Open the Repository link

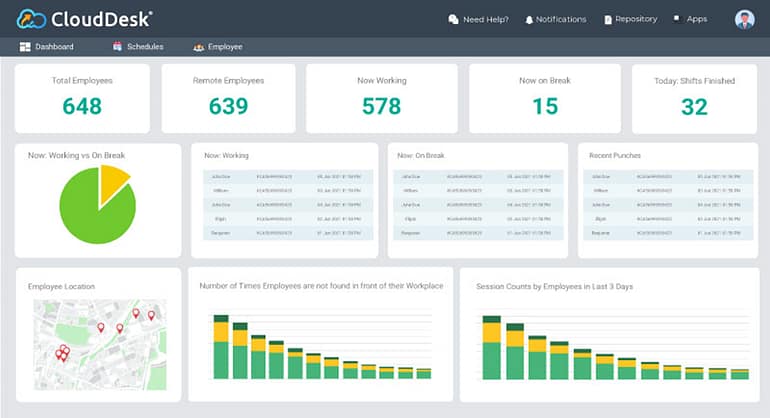coord(636,19)
